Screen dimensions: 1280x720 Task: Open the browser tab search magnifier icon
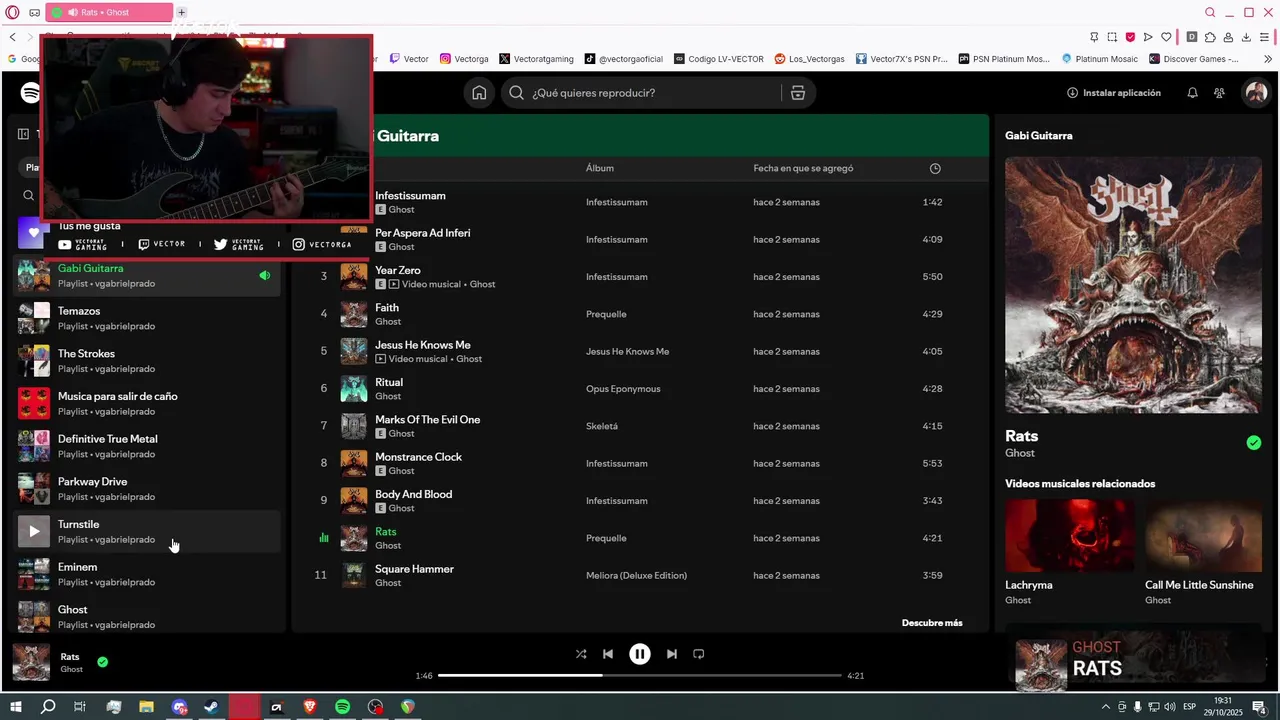(1210, 13)
